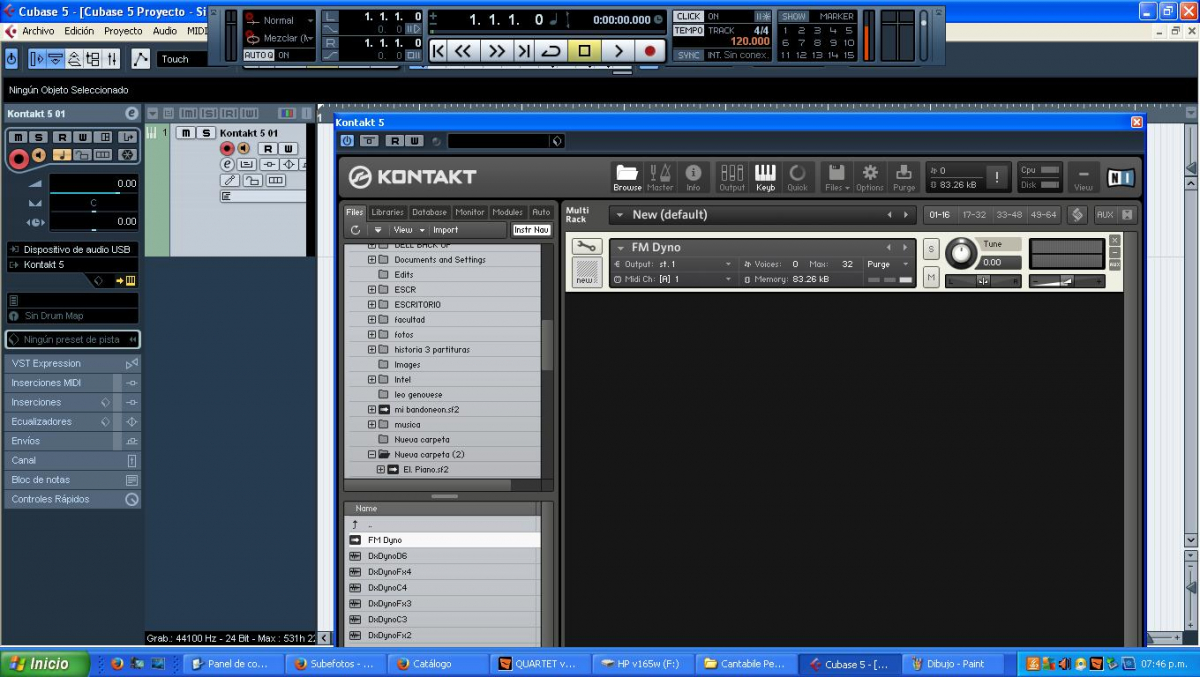
Task: Click Import button in file browser
Action: click(446, 230)
